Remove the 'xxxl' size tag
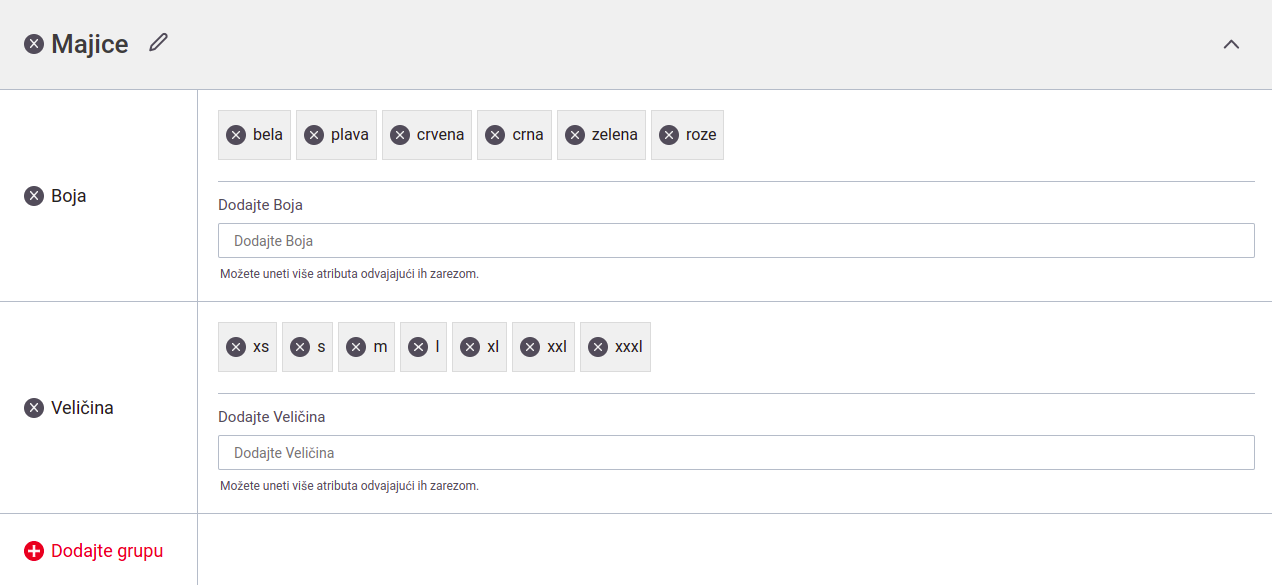Viewport: 1272px width, 585px height. click(598, 347)
